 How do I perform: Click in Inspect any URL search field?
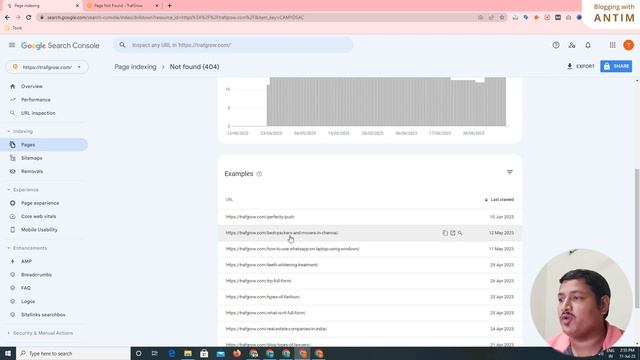pyautogui.click(x=233, y=45)
